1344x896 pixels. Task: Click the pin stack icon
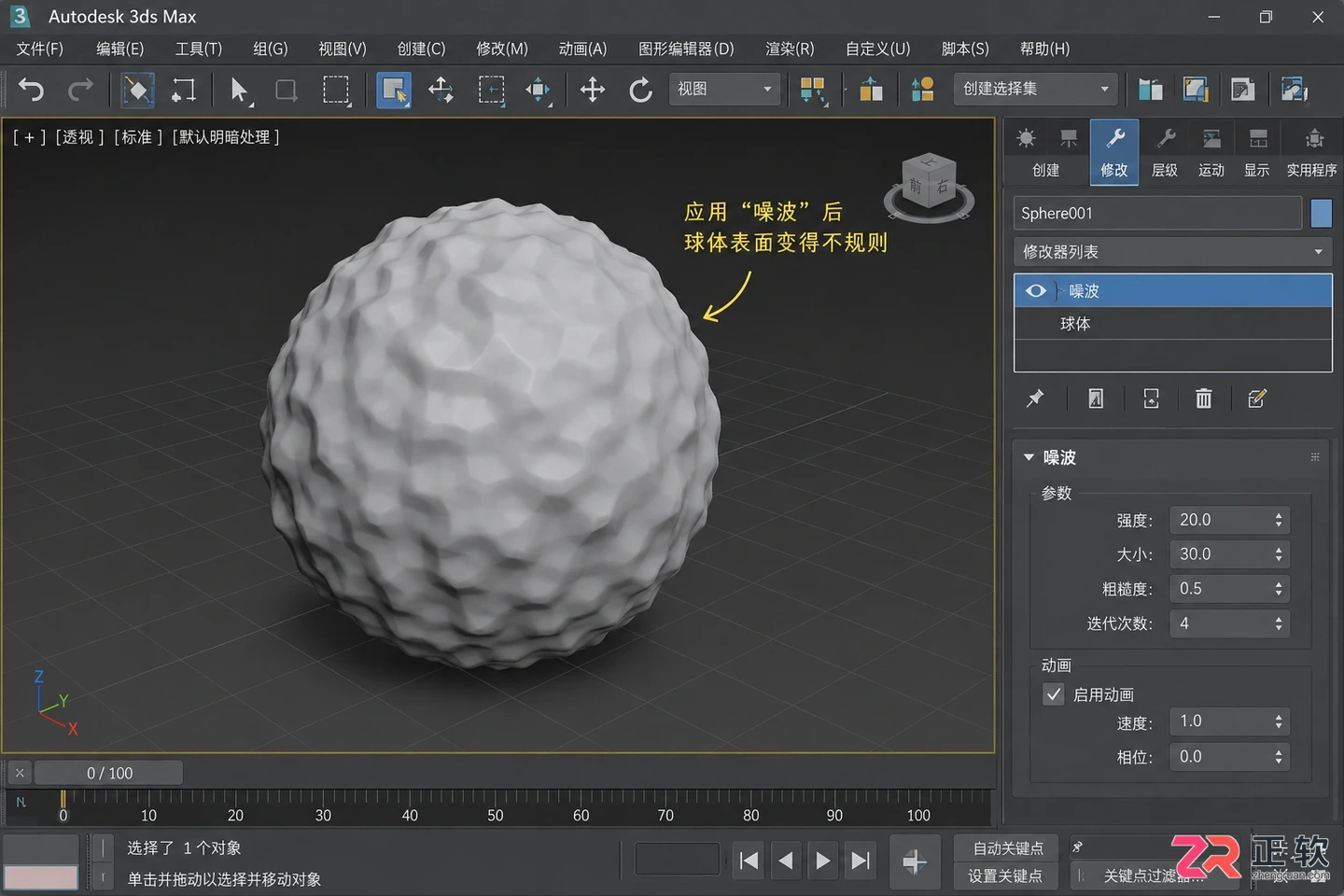tap(1034, 399)
